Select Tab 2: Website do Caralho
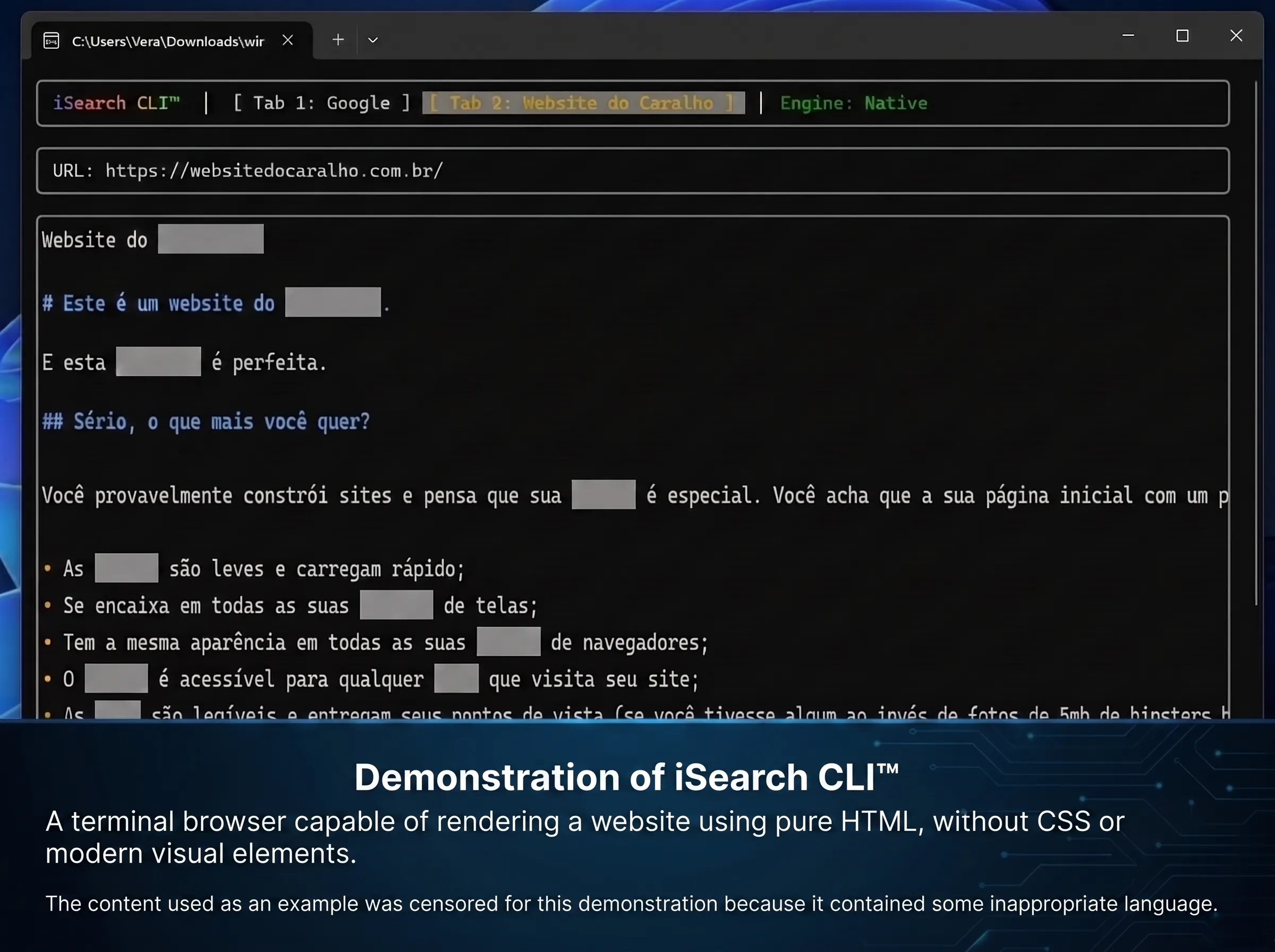Screen dimensions: 1275x952 [x=583, y=103]
